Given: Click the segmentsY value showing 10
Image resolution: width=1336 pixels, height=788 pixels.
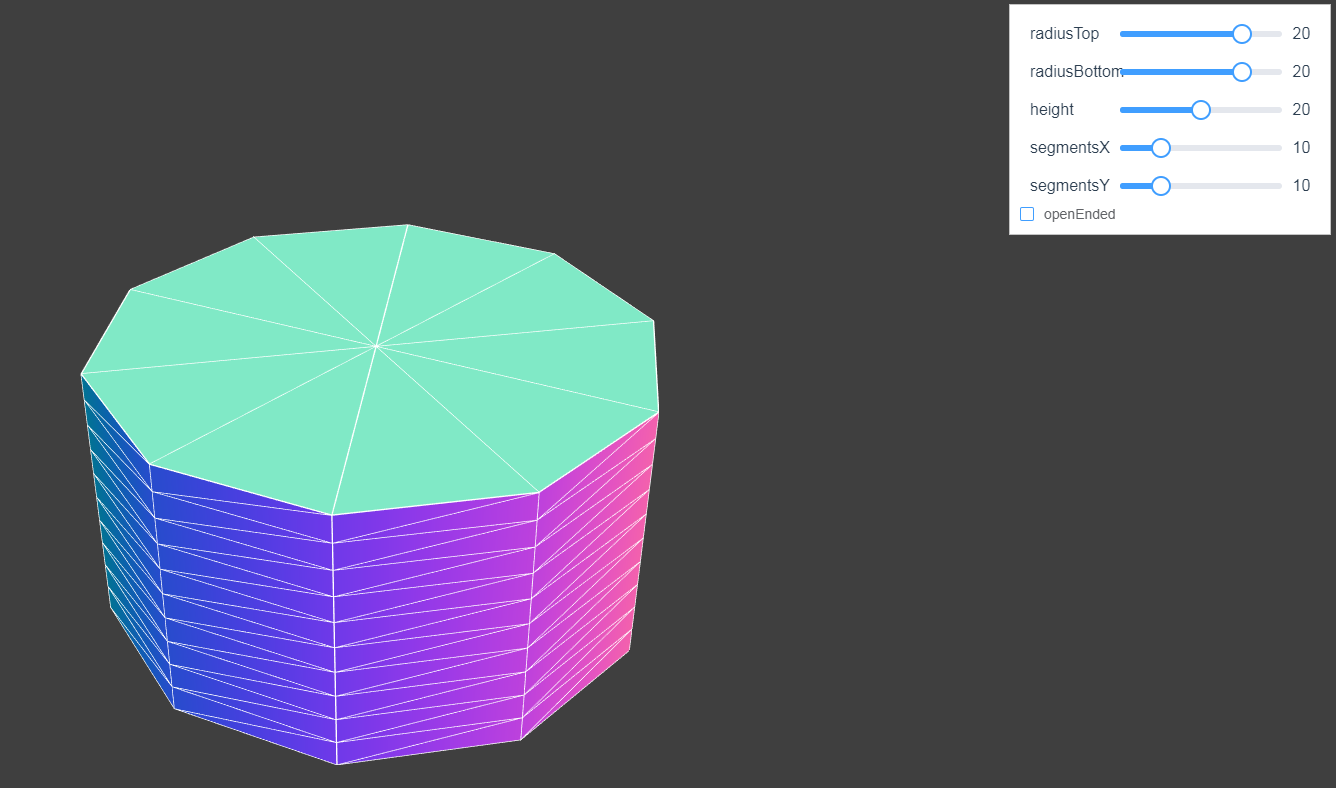Looking at the screenshot, I should click(x=1301, y=185).
